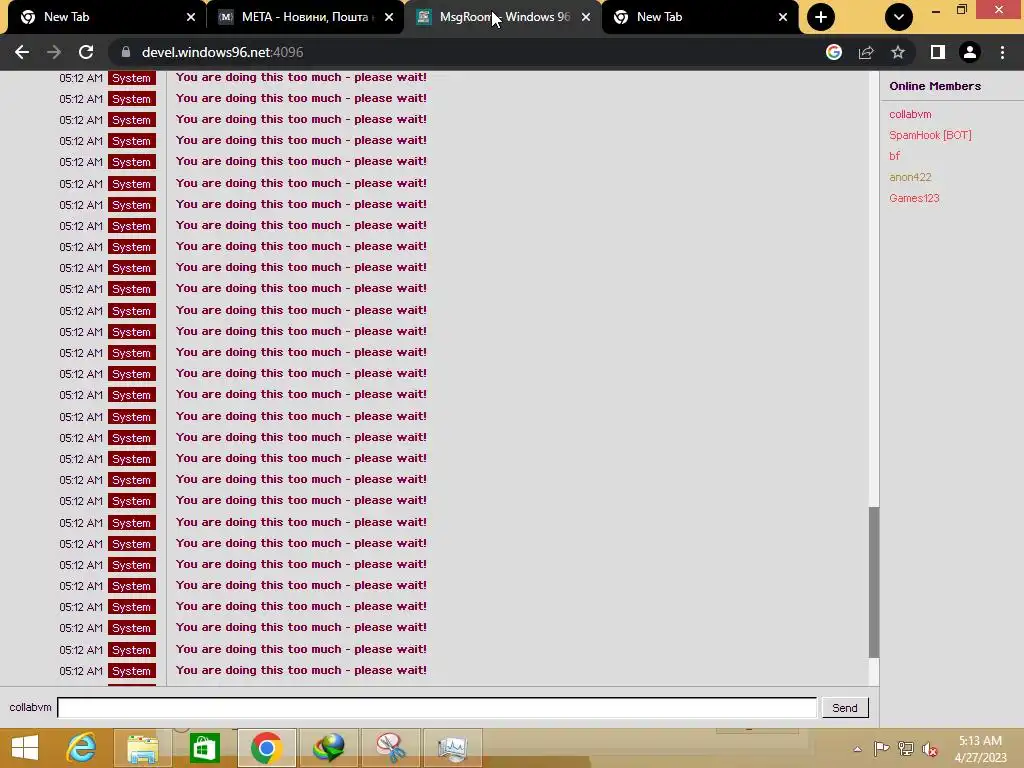This screenshot has width=1024, height=768.
Task: Open the Google icon in address bar
Action: [x=834, y=52]
